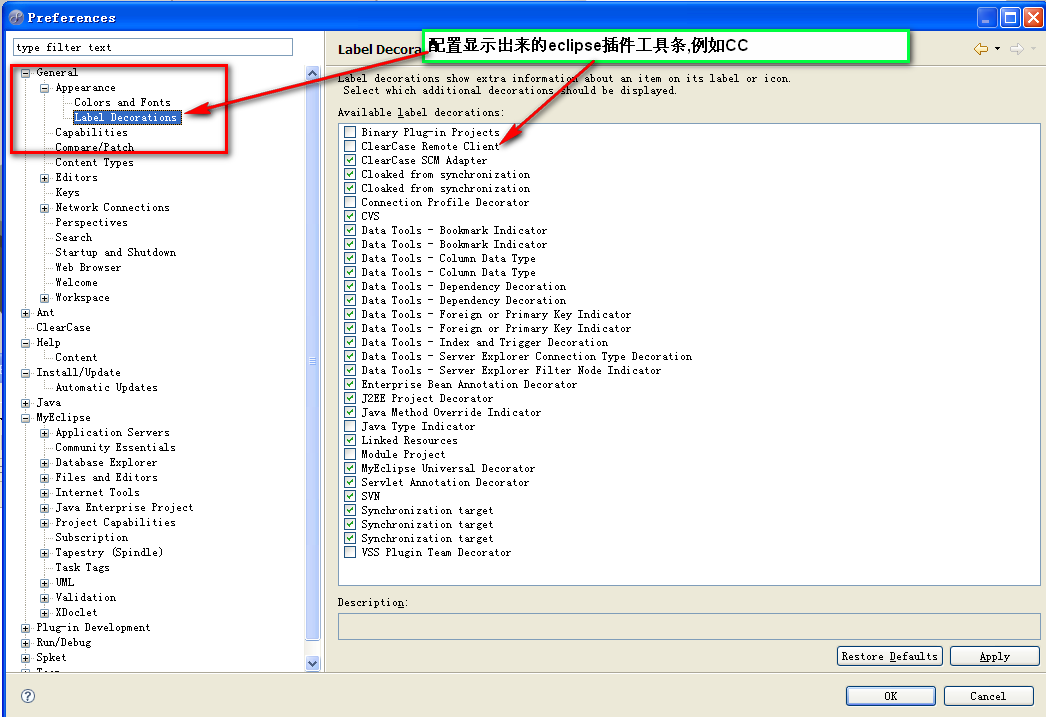The width and height of the screenshot is (1046, 717).
Task: Click the forward navigation arrow
Action: [x=1017, y=49]
